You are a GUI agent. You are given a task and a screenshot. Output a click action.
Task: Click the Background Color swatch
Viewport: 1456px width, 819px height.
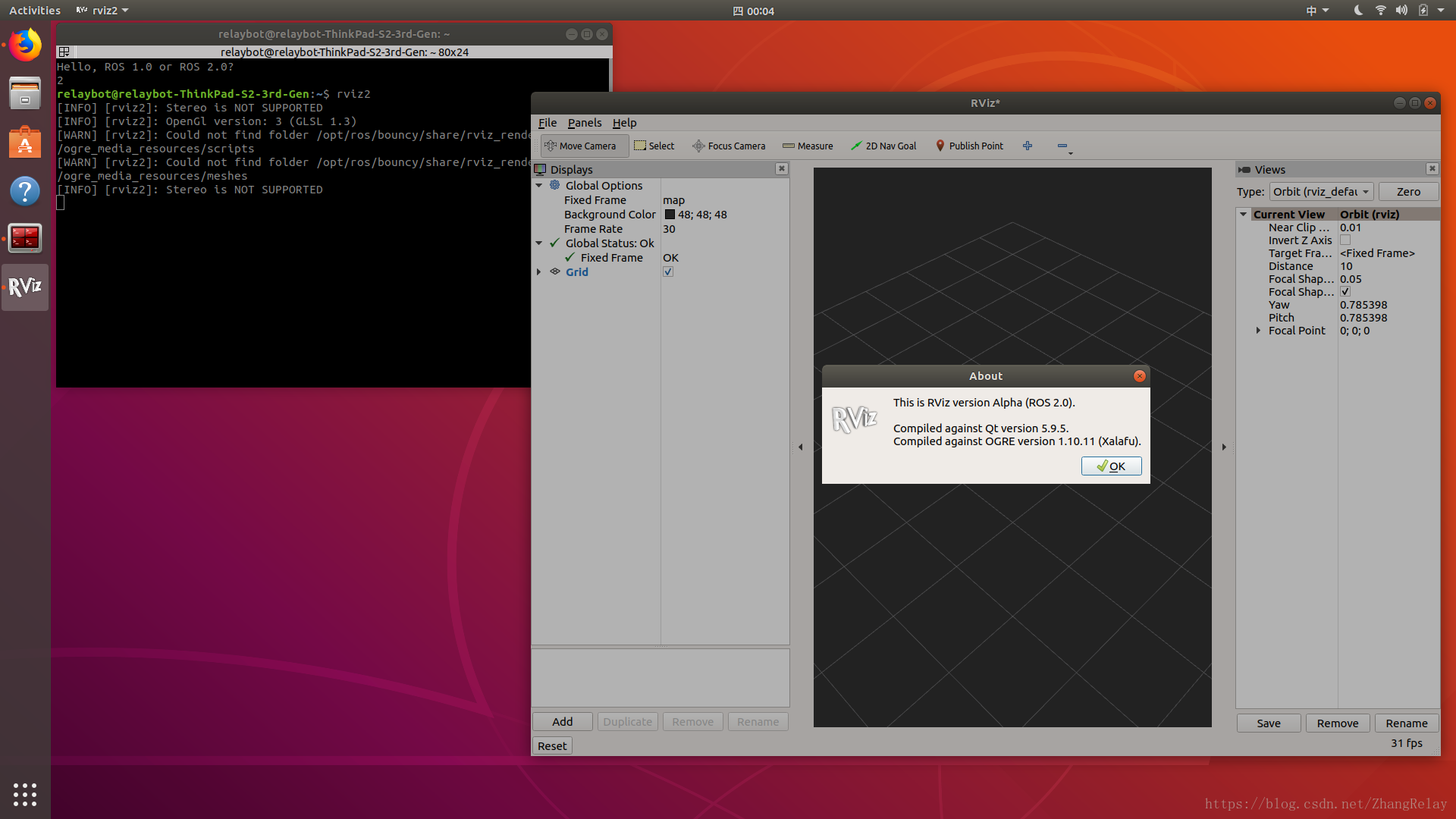[x=670, y=215]
